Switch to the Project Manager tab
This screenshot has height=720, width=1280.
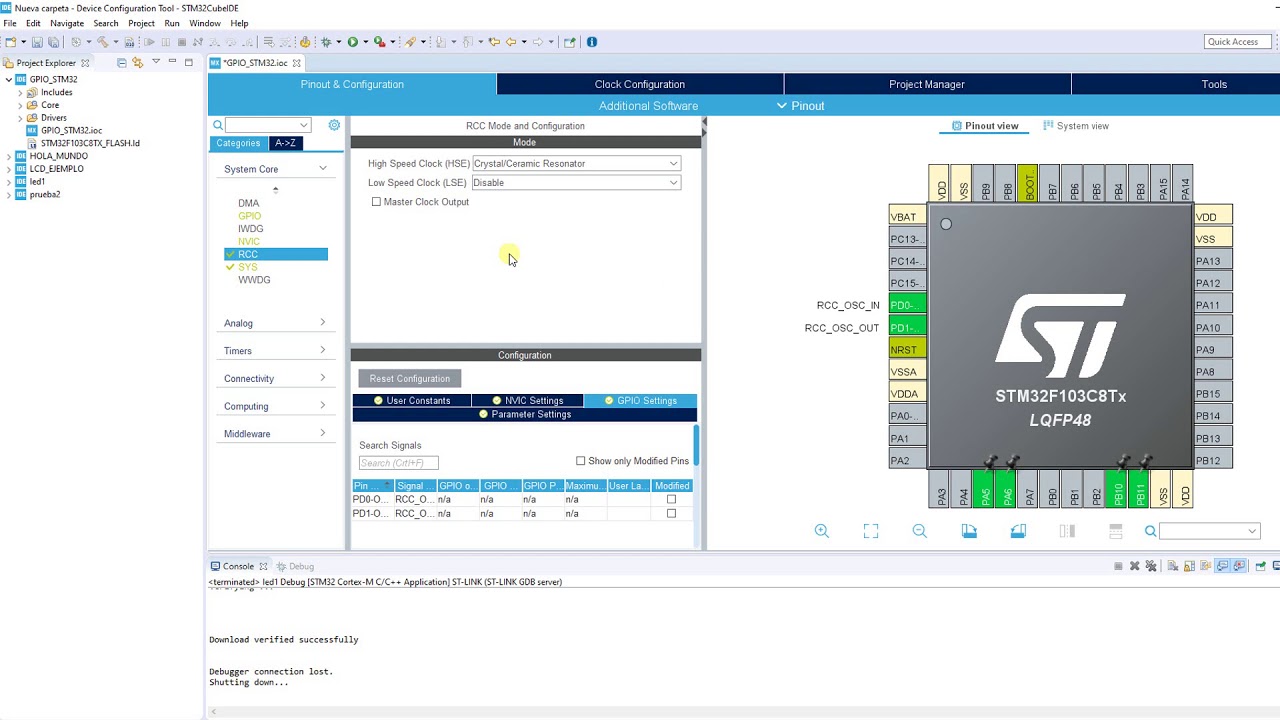tap(927, 84)
